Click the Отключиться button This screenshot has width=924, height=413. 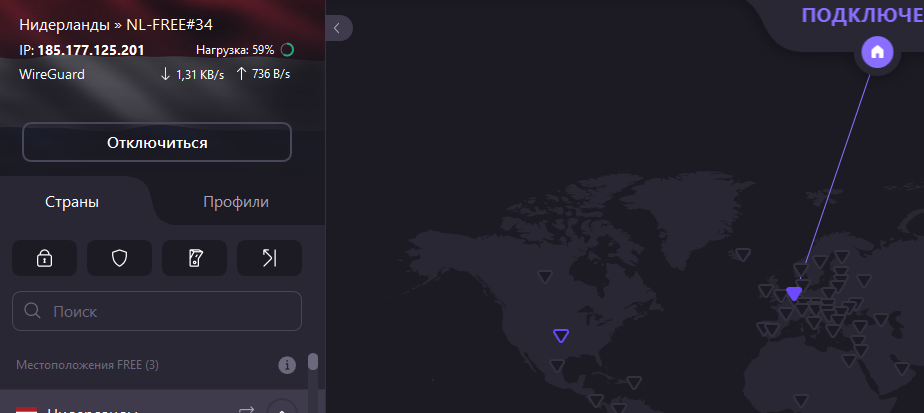tap(157, 142)
